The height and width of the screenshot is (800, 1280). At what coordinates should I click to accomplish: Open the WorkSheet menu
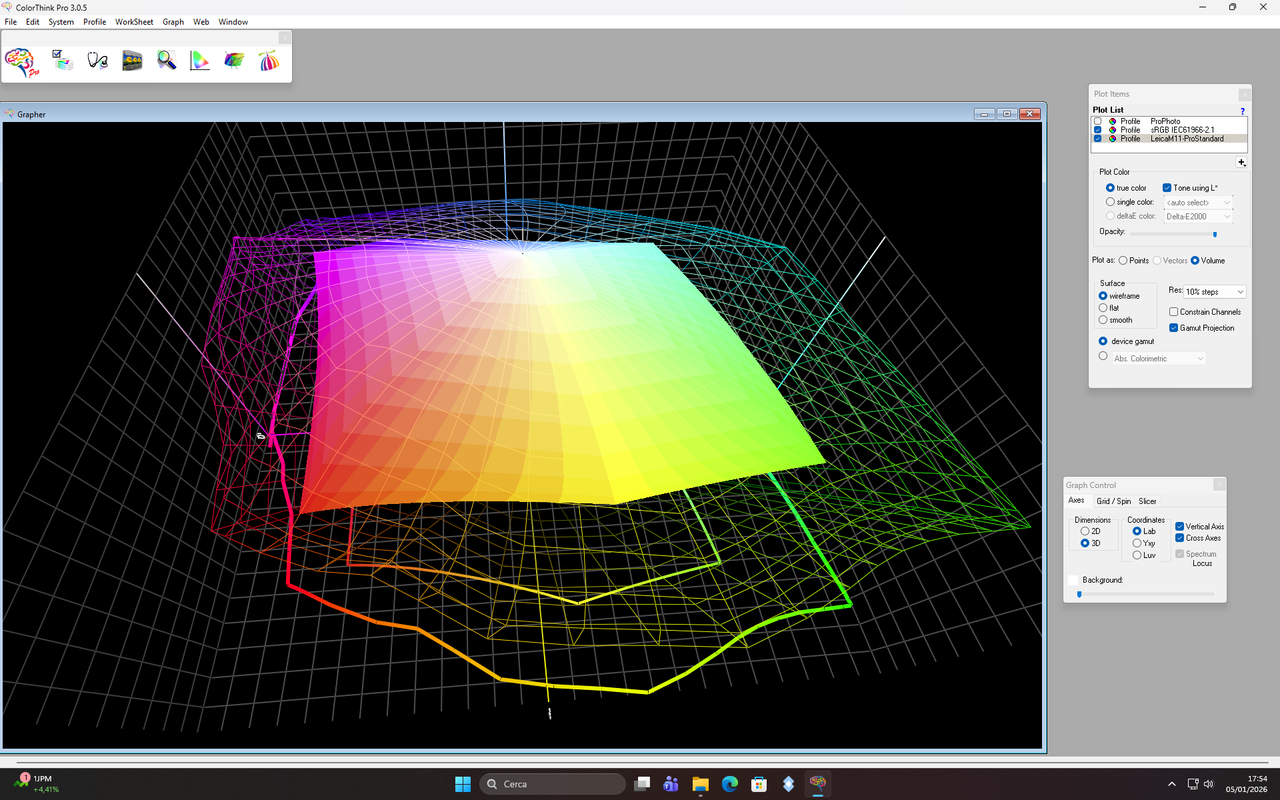pos(134,21)
